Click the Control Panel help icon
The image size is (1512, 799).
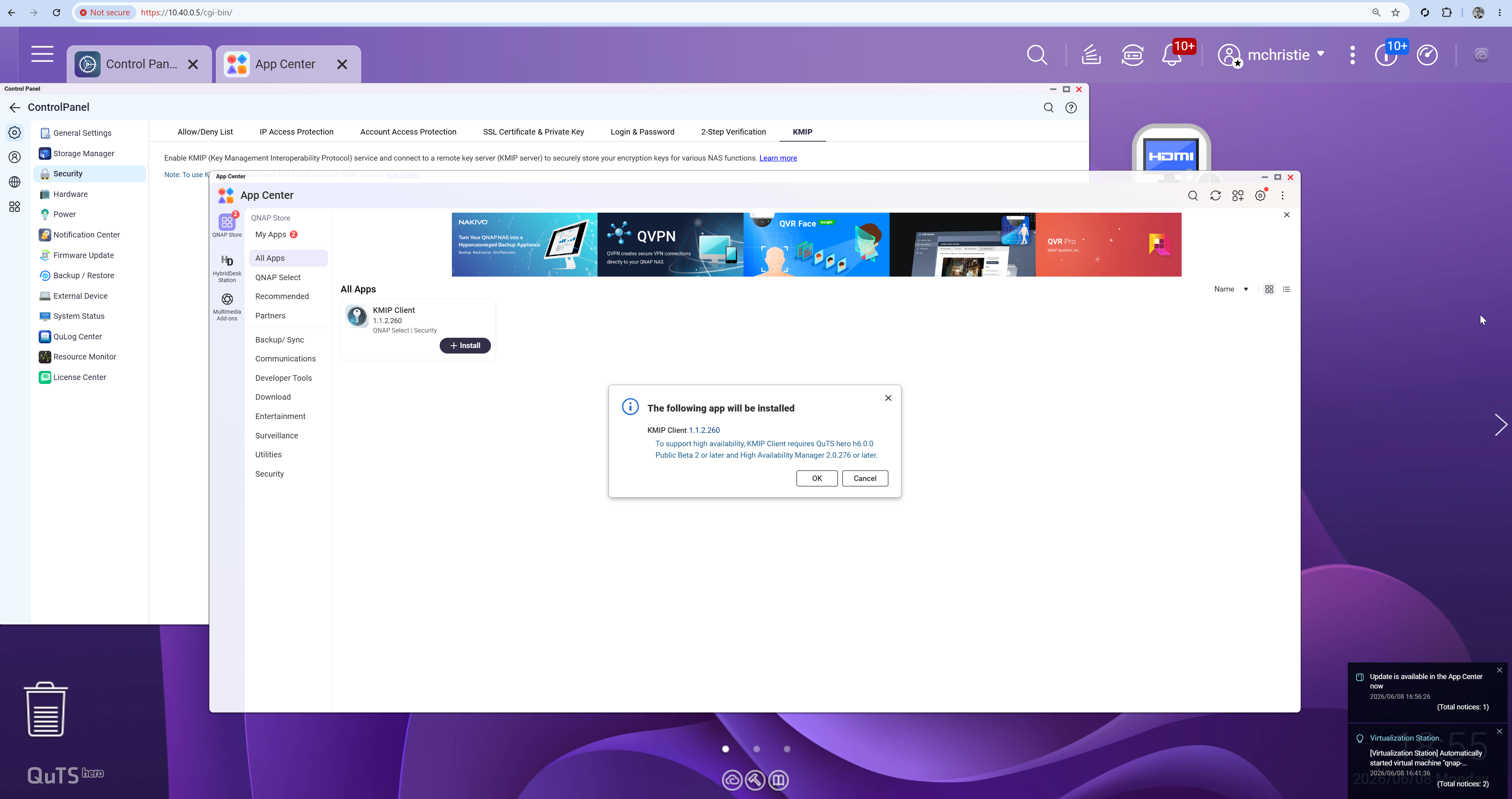click(1071, 107)
